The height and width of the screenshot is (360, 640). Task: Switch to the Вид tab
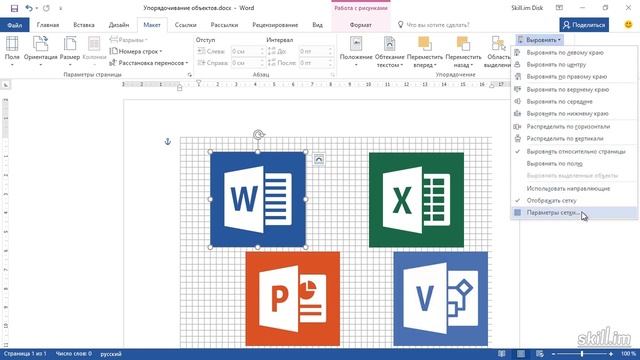pos(318,25)
